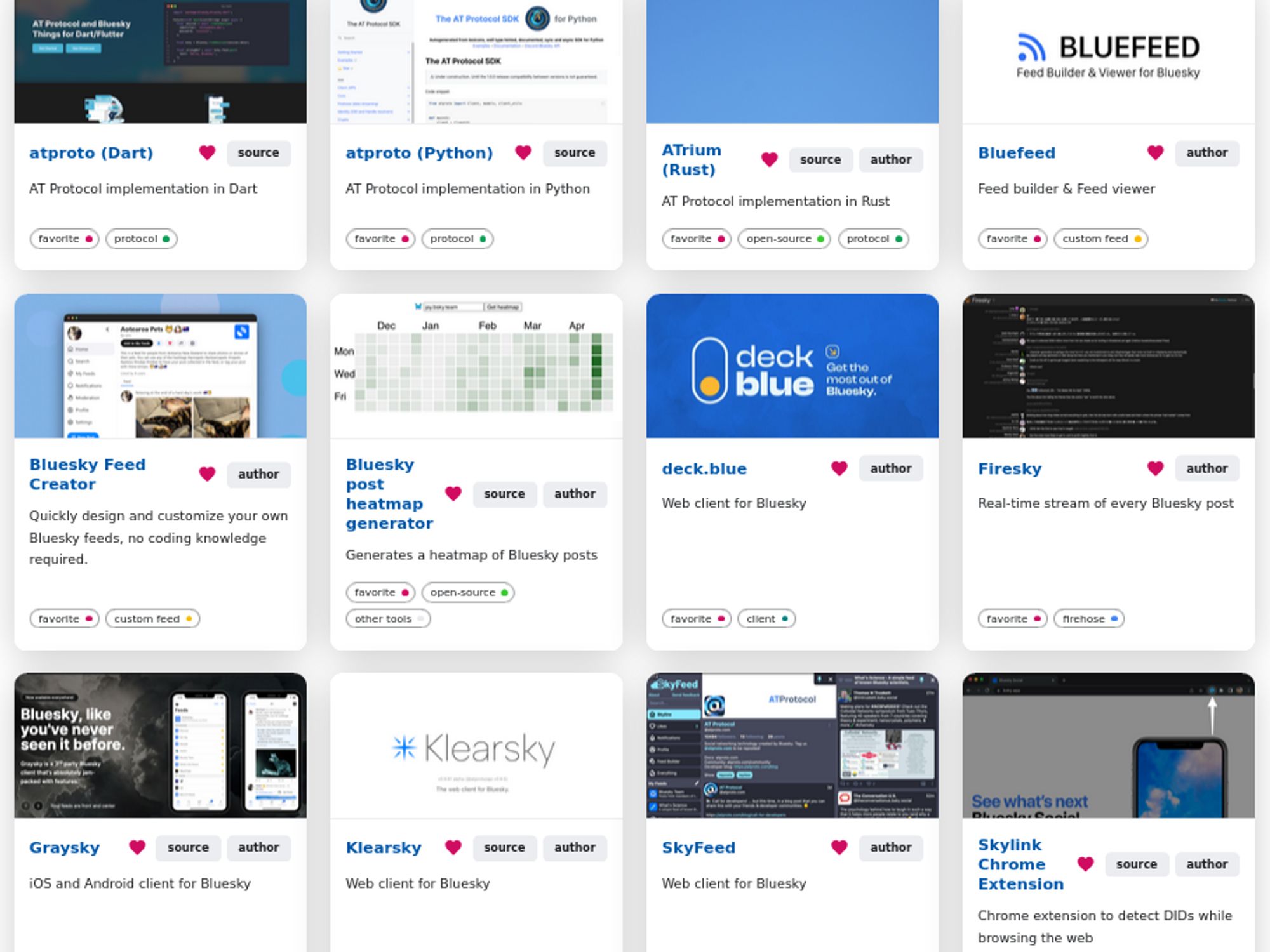Click author button on Bluesky Feed Creator card
Screen dimensions: 1270x952
258,474
